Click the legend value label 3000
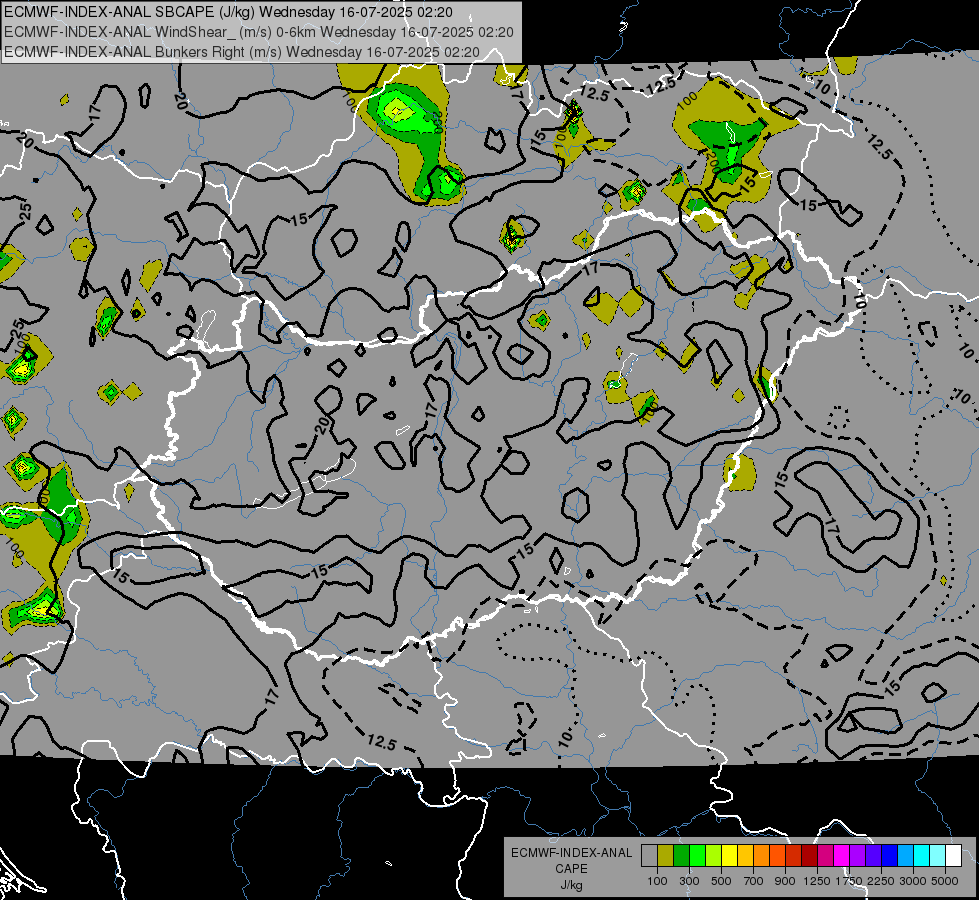This screenshot has height=900, width=979. (x=913, y=882)
